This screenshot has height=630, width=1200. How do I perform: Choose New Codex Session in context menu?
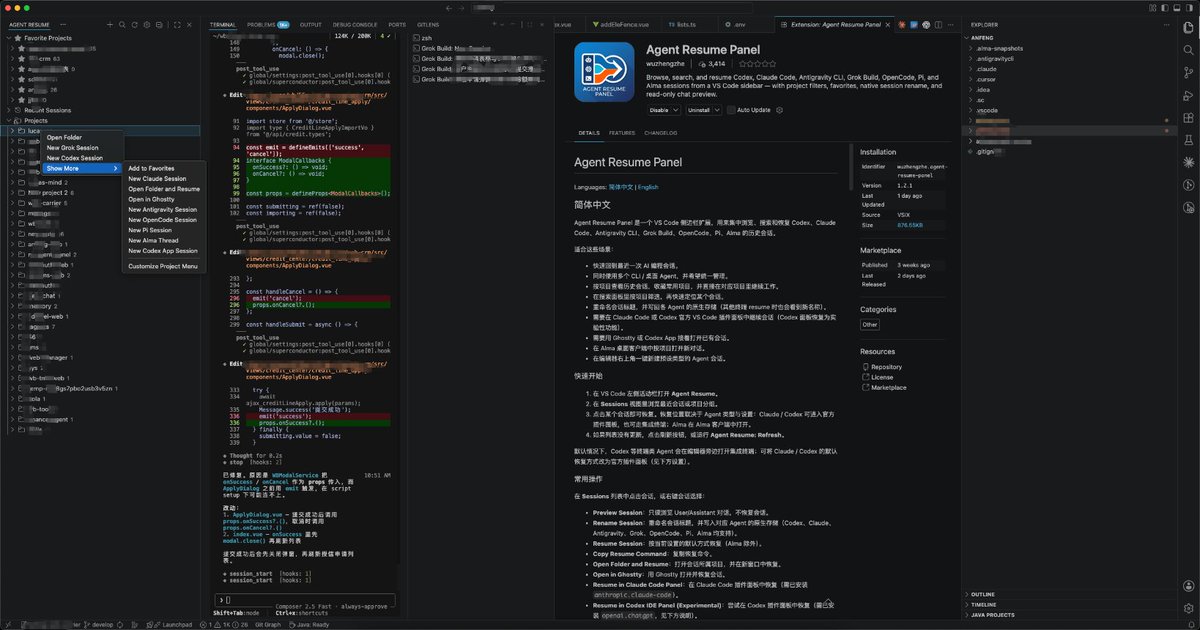pos(82,158)
